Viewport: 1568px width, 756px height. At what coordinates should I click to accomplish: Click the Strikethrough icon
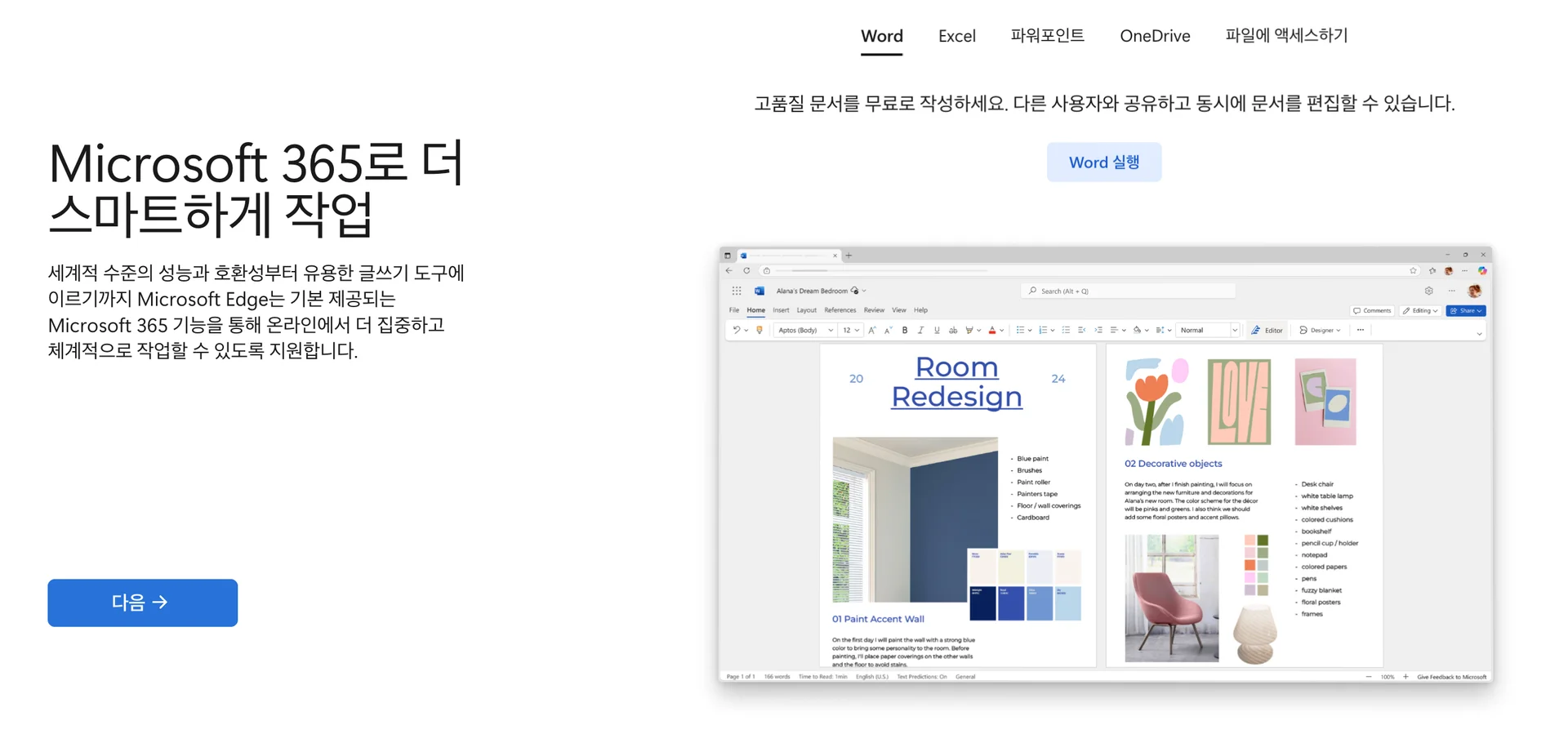pyautogui.click(x=953, y=331)
